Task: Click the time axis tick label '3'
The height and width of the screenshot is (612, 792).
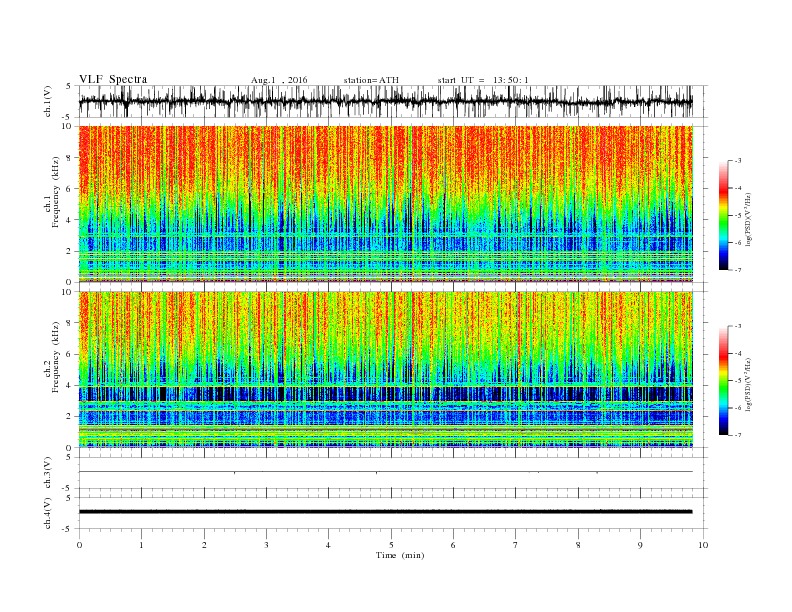Action: (266, 545)
